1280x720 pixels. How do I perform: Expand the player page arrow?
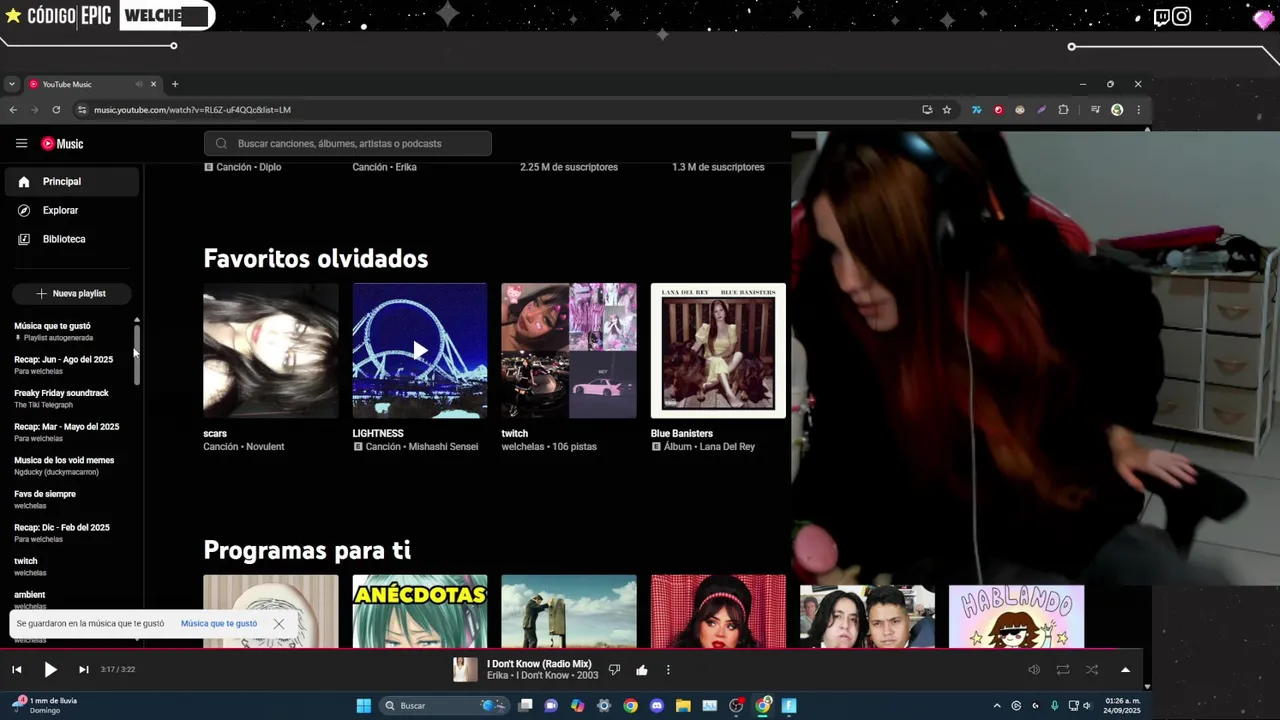pos(1125,670)
